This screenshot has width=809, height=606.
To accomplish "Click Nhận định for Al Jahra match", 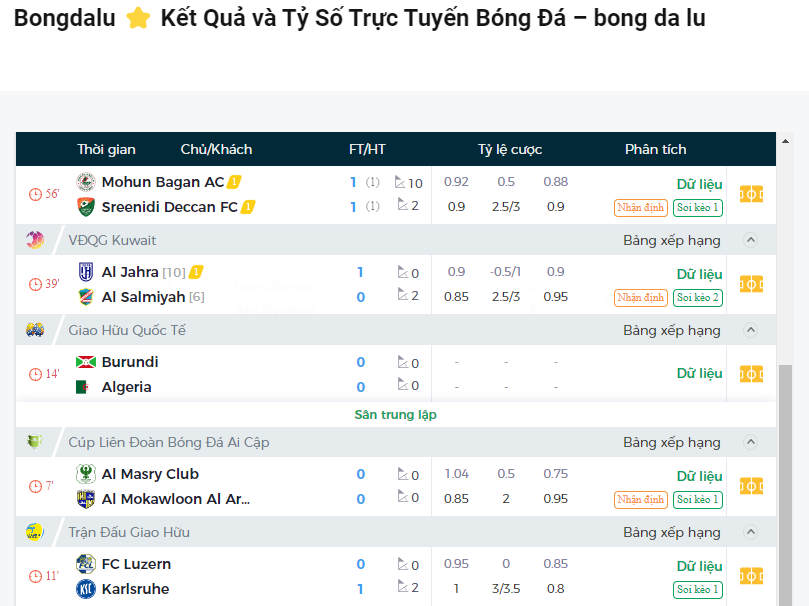I will click(x=641, y=298).
